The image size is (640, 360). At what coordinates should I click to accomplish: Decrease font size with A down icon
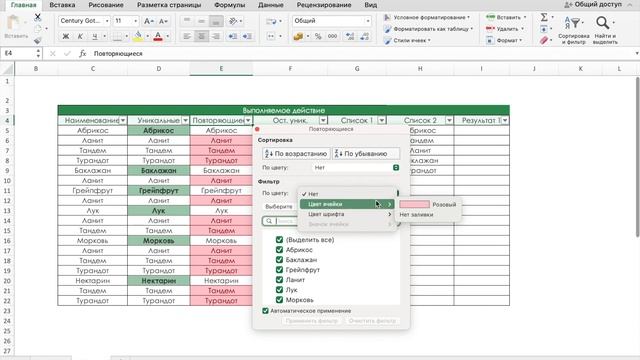tap(163, 21)
